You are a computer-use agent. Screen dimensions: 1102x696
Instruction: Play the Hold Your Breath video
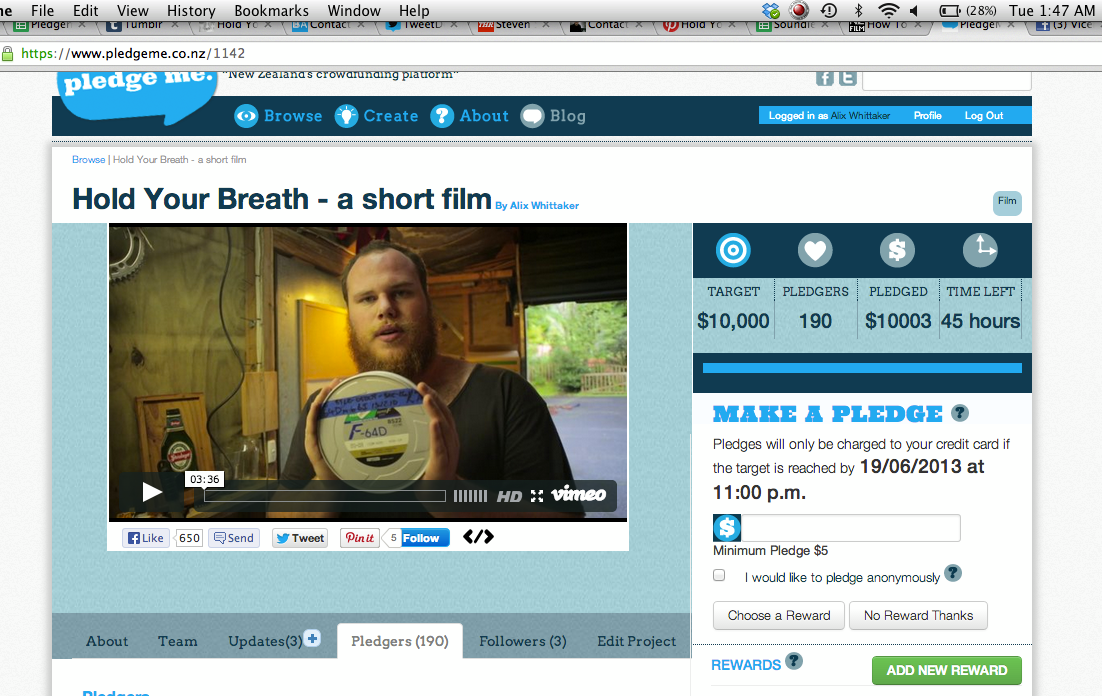click(151, 492)
